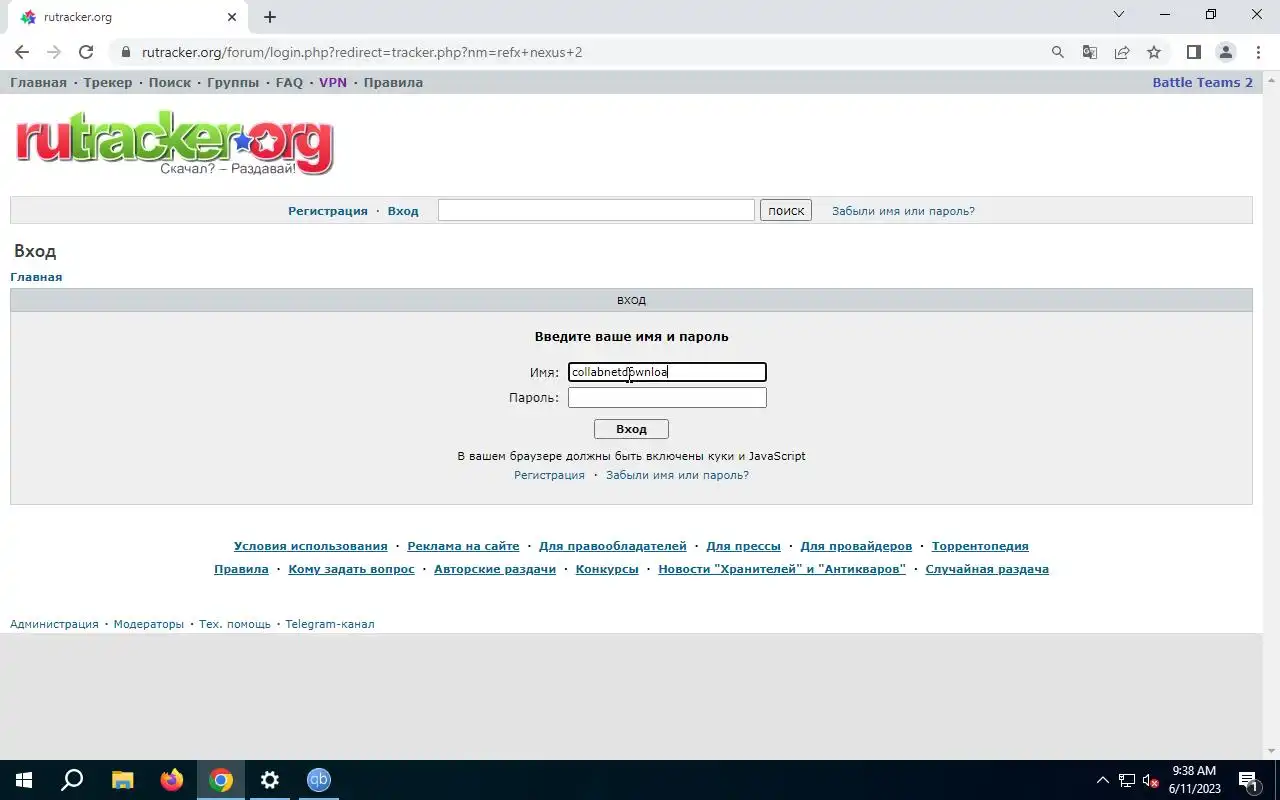This screenshot has height=800, width=1280.
Task: Bookmark this page with the star icon
Action: pos(1154,52)
